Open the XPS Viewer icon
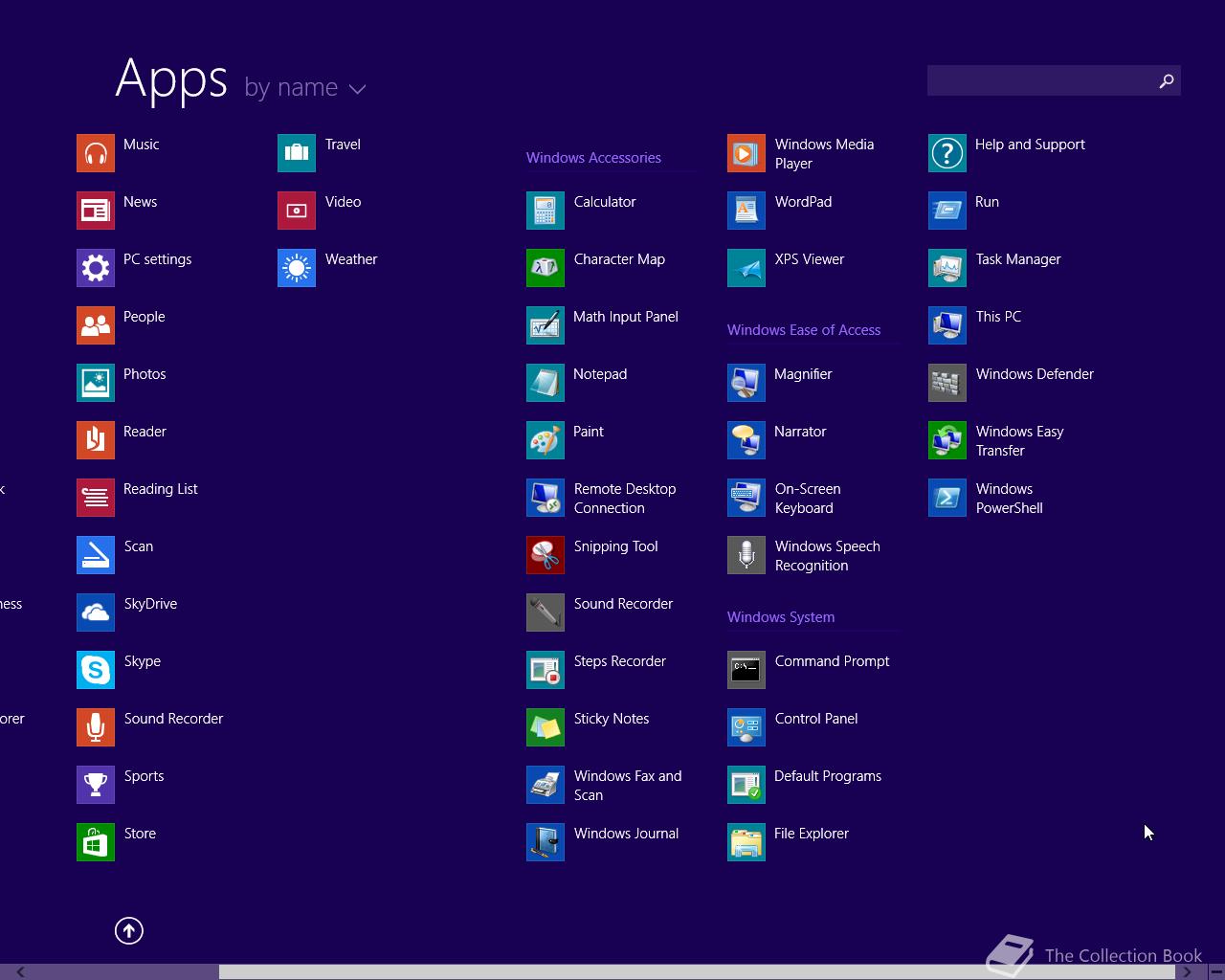The image size is (1225, 980). tap(746, 268)
